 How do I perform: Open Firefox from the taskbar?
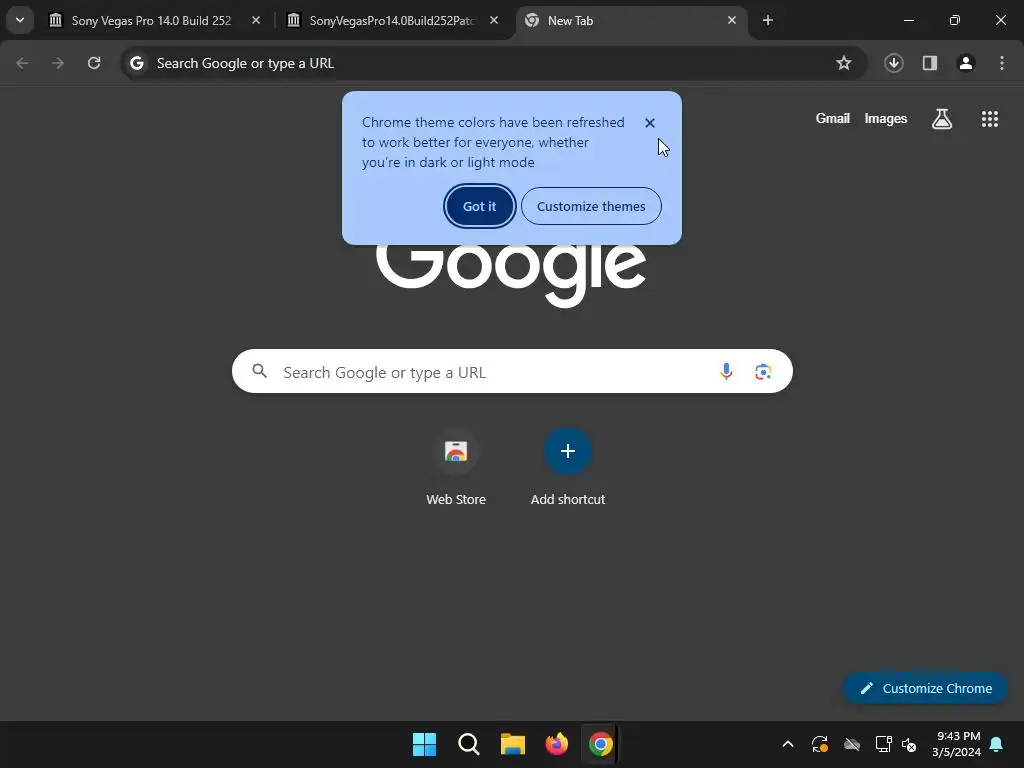click(556, 744)
